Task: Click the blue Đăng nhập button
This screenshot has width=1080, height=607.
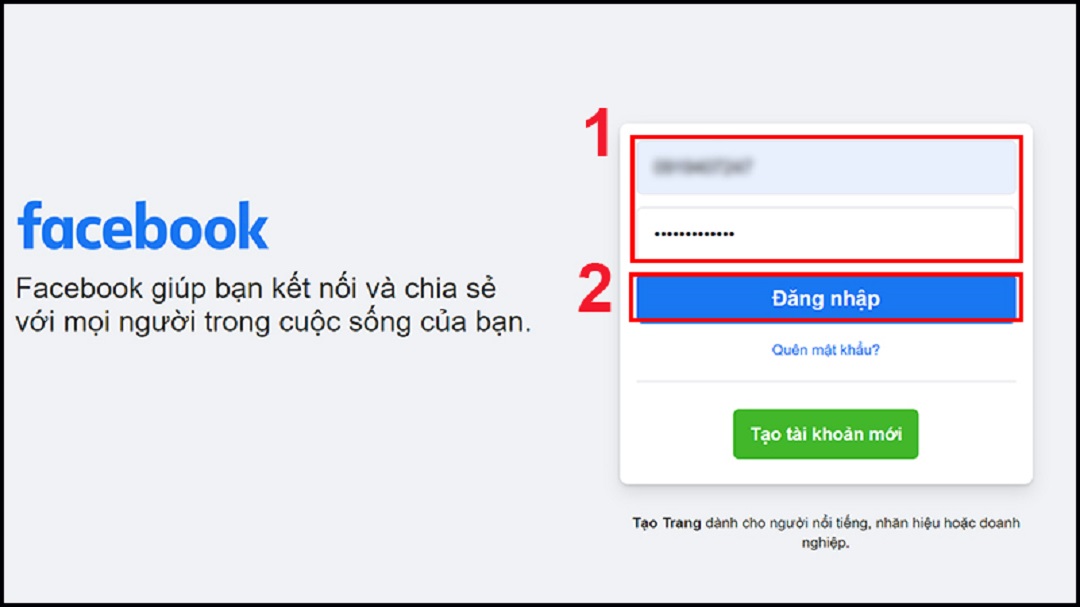Action: point(825,298)
